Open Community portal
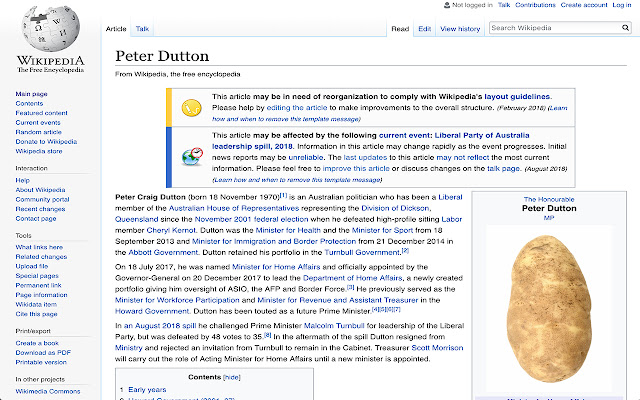Viewport: 640px width, 400px height. click(42, 200)
